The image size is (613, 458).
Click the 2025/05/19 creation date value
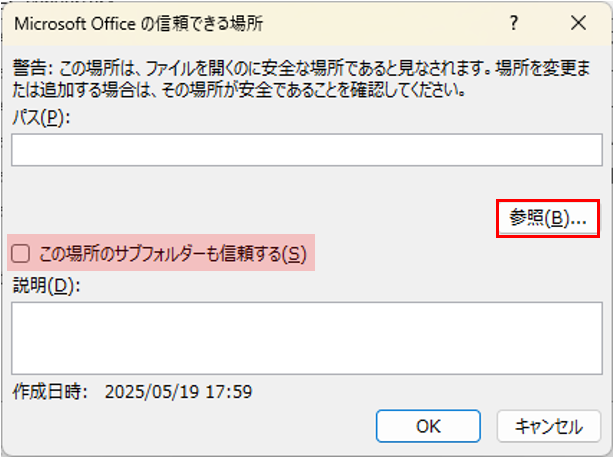point(152,392)
